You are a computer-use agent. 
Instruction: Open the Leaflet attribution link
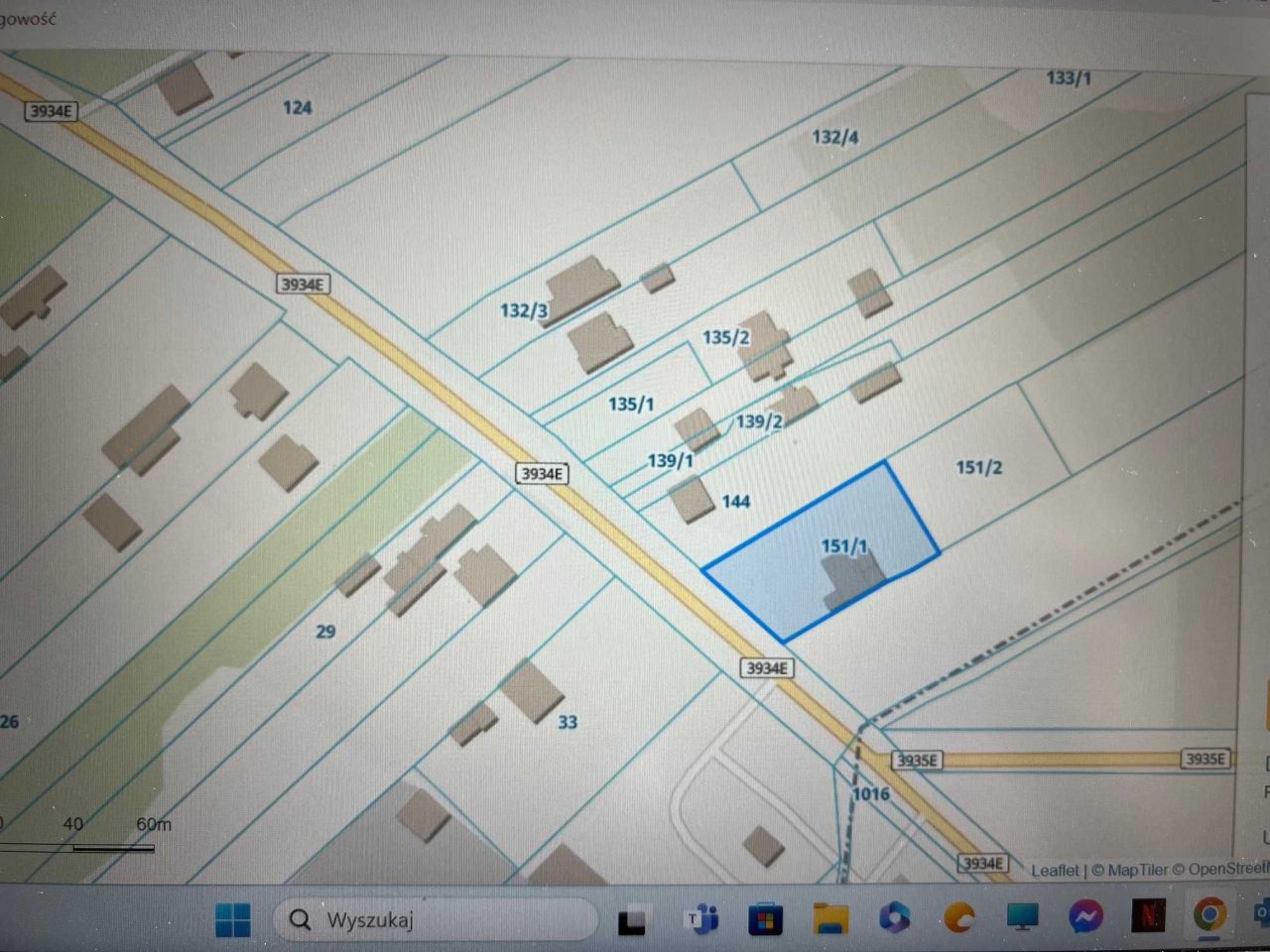pos(1054,871)
